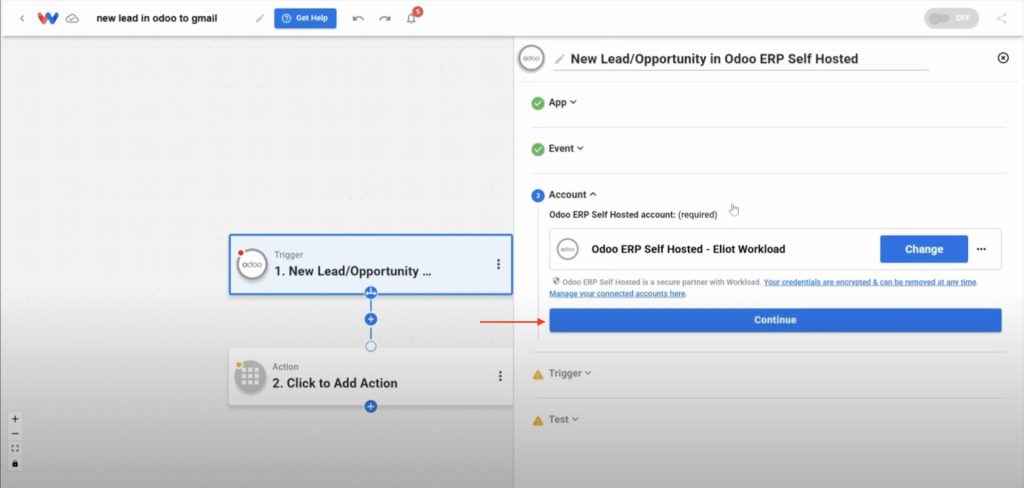The image size is (1024, 488).
Task: Click the Odoo logo in panel header
Action: click(x=531, y=57)
